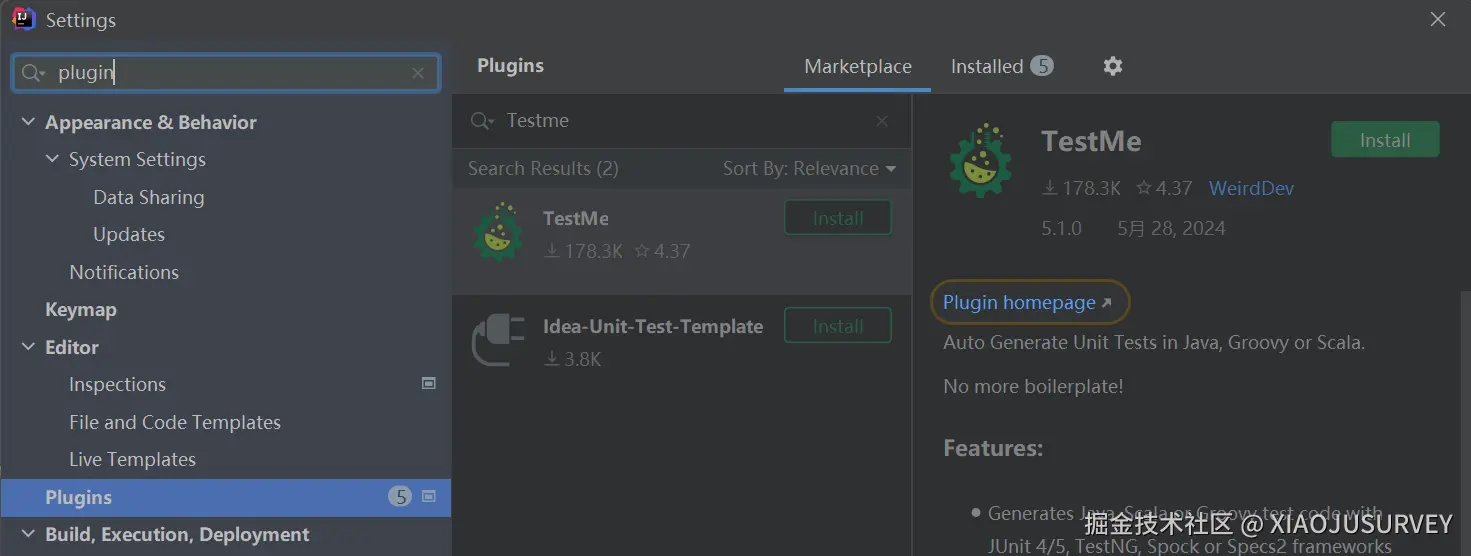Collapse the Appearance & Behavior section
Screen dimensions: 1471x556
tap(28, 122)
